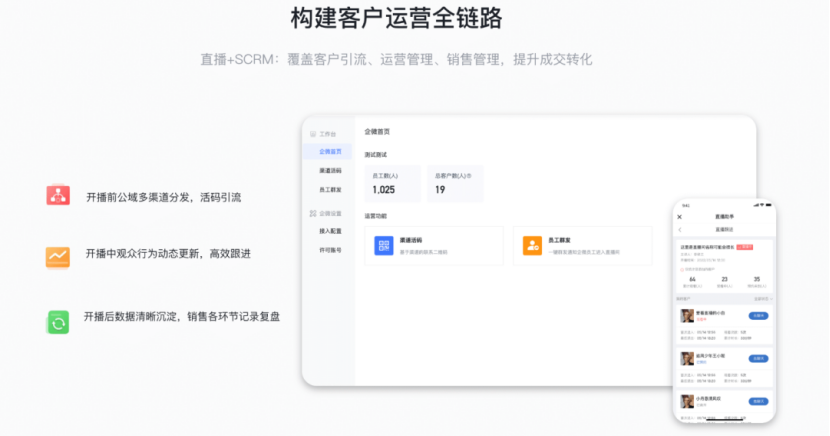Click the second customer's avatar thumbnail in phone
The image size is (830, 436).
point(687,358)
